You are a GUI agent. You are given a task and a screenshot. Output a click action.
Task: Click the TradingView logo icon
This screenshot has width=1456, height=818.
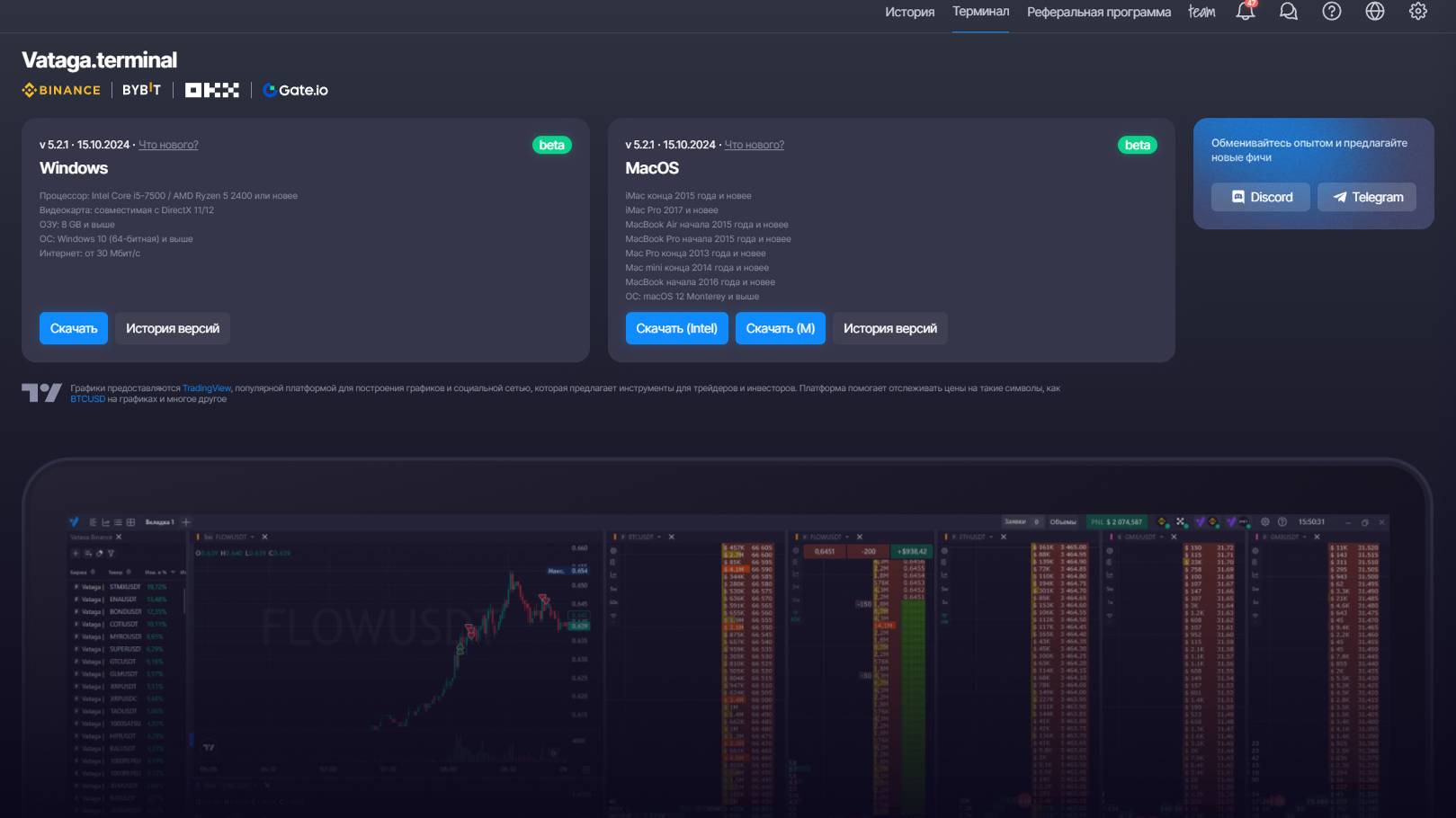[41, 393]
